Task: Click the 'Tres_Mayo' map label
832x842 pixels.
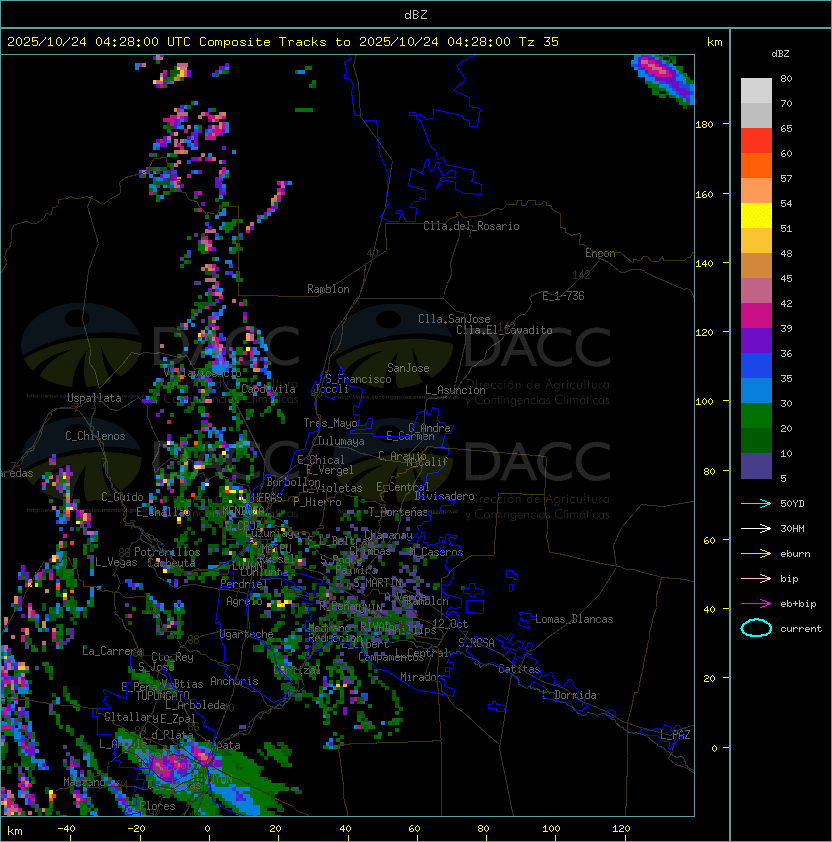Action: 330,423
